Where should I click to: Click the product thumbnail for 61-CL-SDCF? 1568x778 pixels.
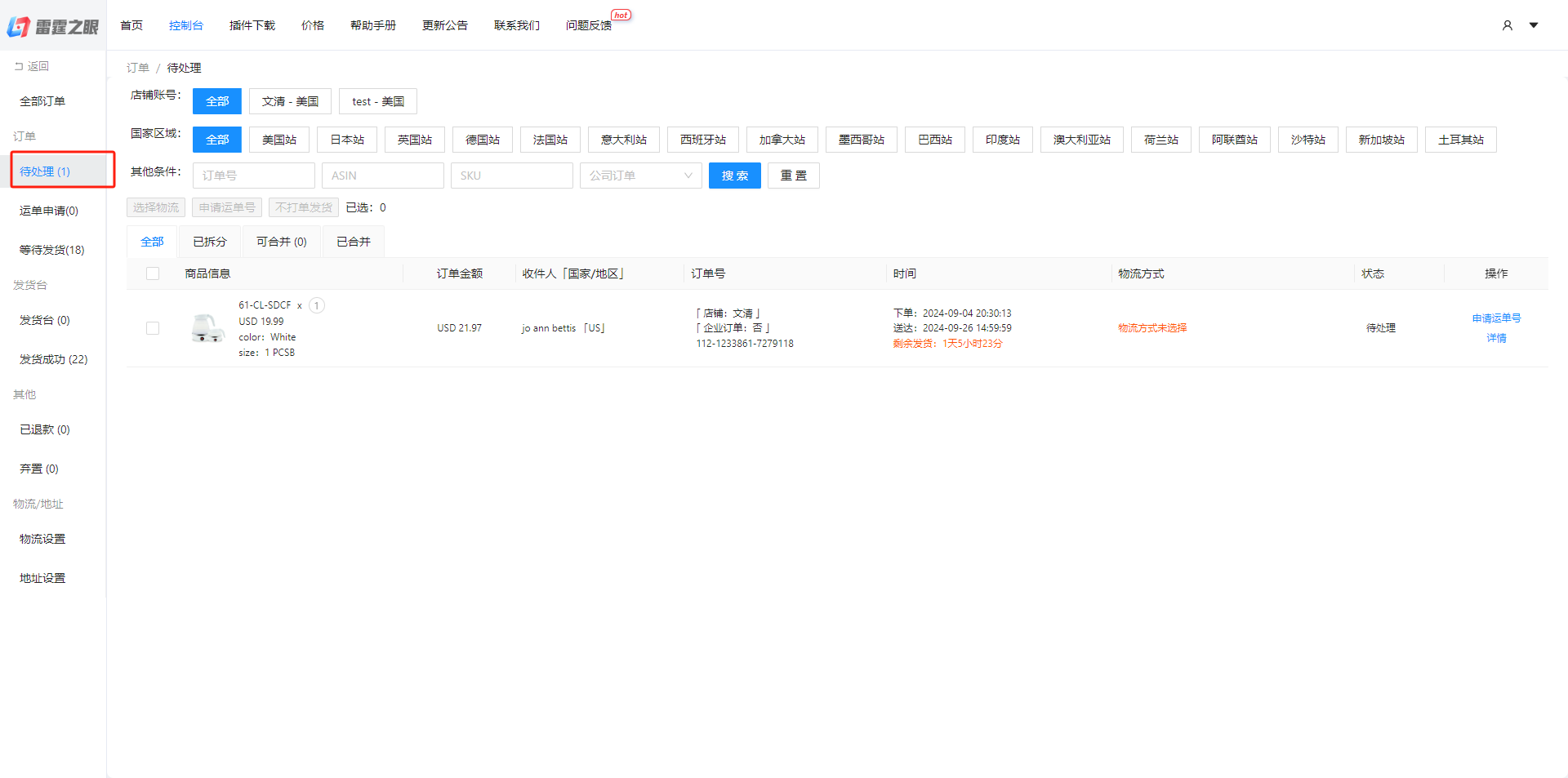point(208,327)
